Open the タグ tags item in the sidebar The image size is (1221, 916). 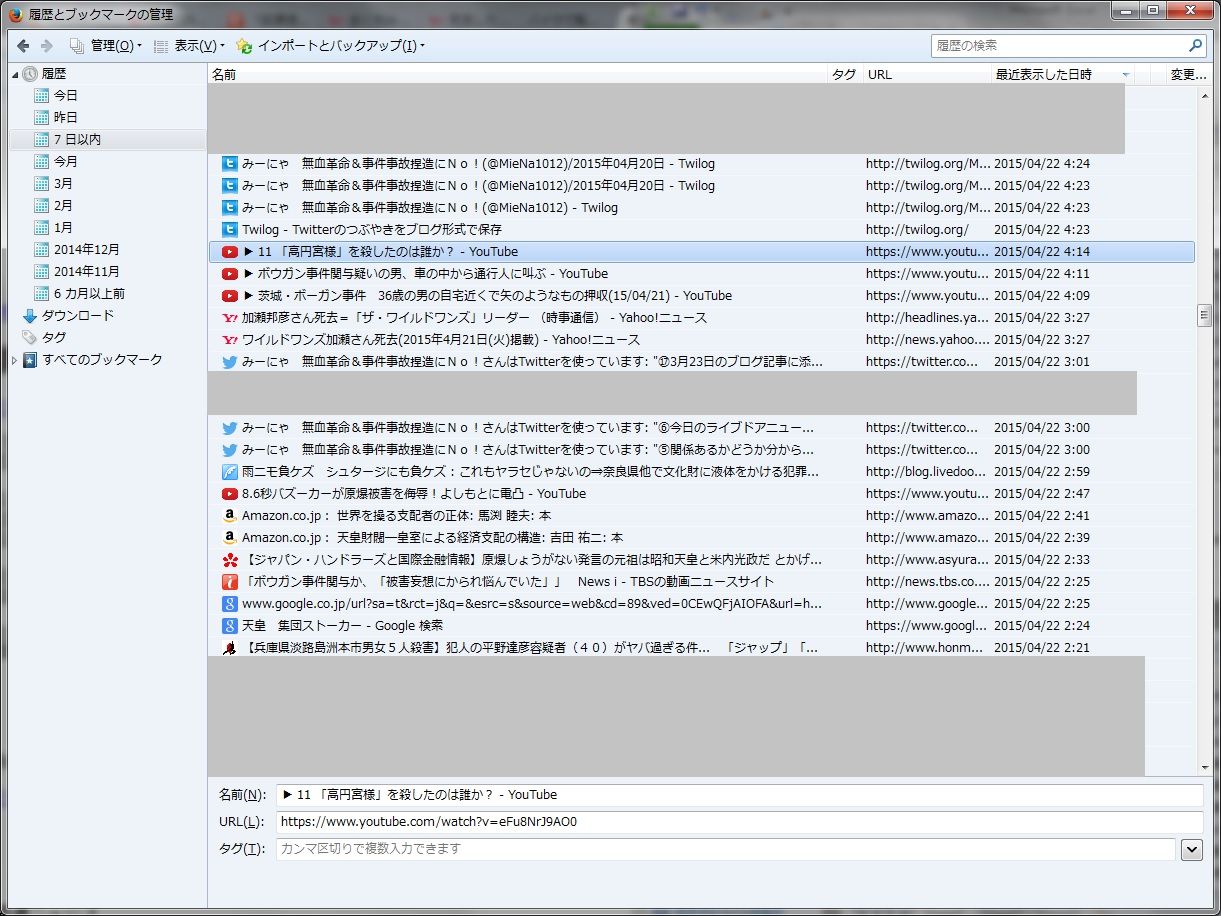click(54, 338)
